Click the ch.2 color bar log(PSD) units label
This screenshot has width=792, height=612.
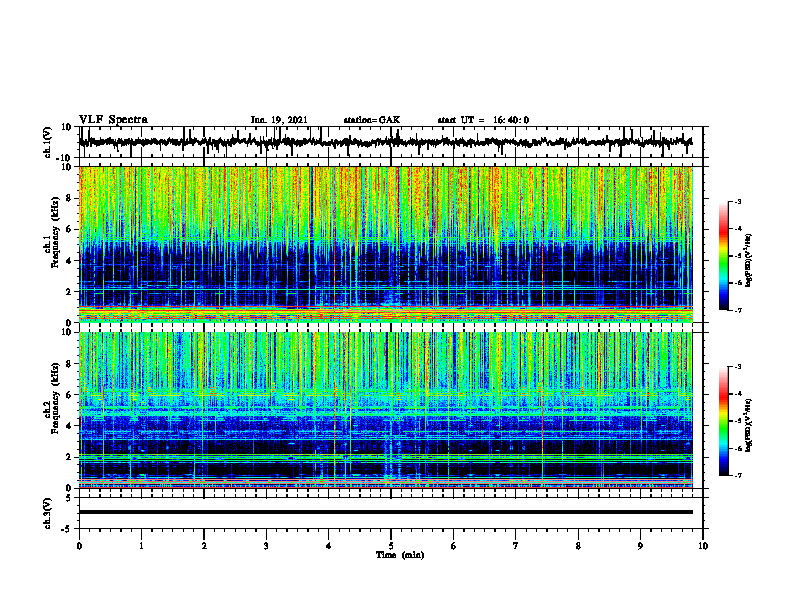point(749,425)
